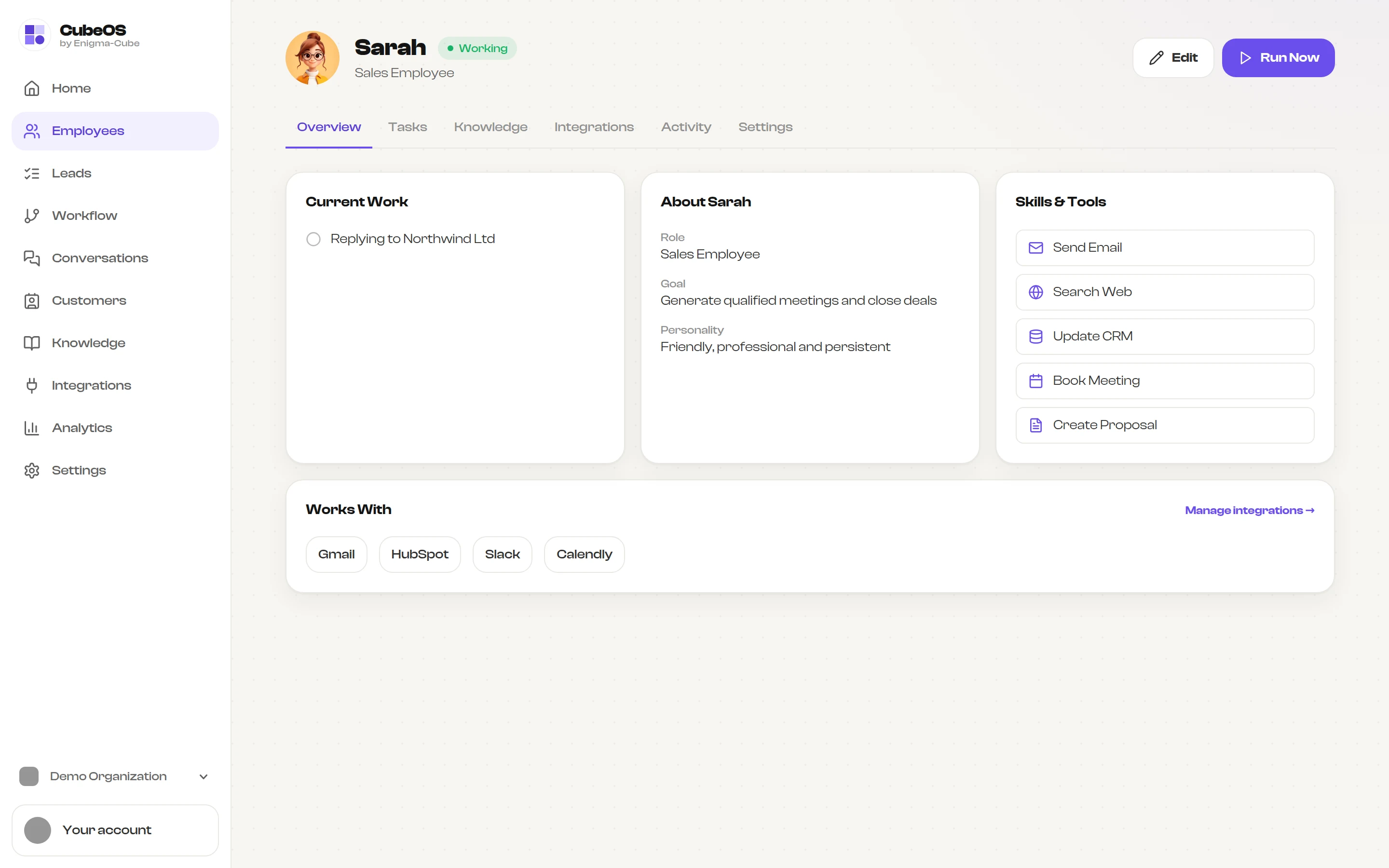Click the Generate qualified meetings goal text
This screenshot has height=868, width=1389.
pos(798,301)
